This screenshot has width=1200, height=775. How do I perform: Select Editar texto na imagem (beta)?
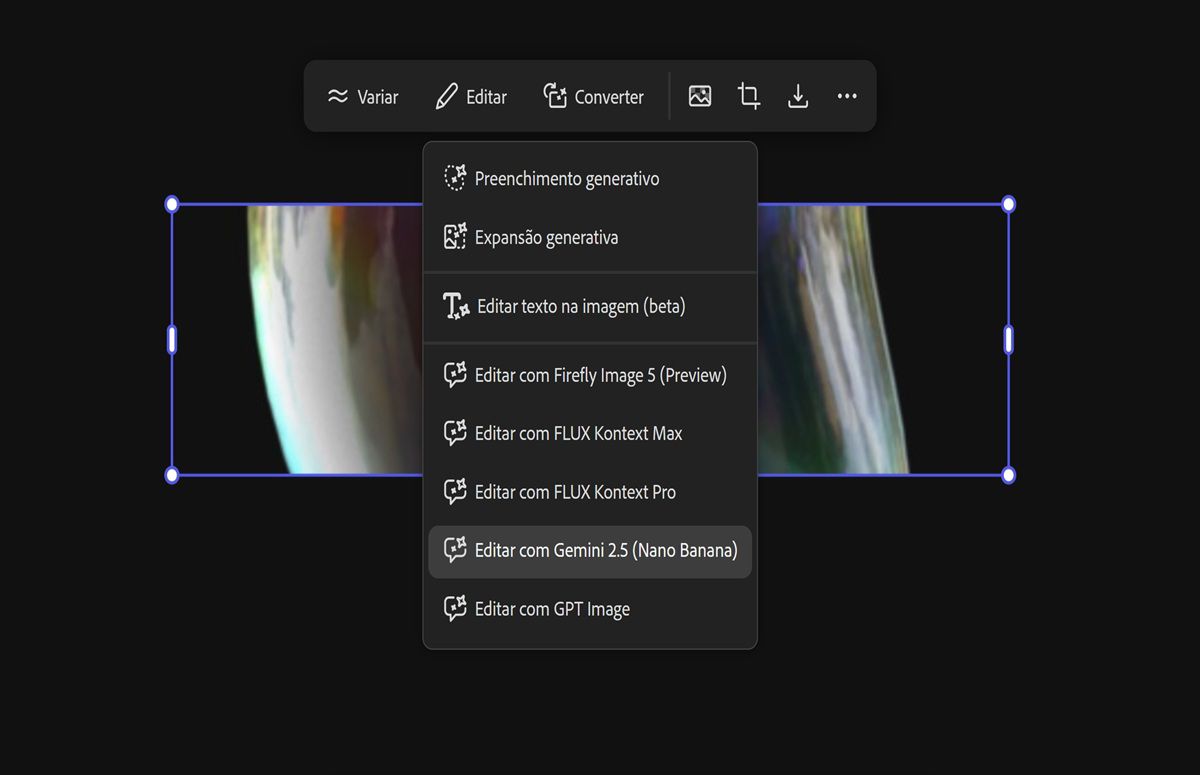click(590, 306)
